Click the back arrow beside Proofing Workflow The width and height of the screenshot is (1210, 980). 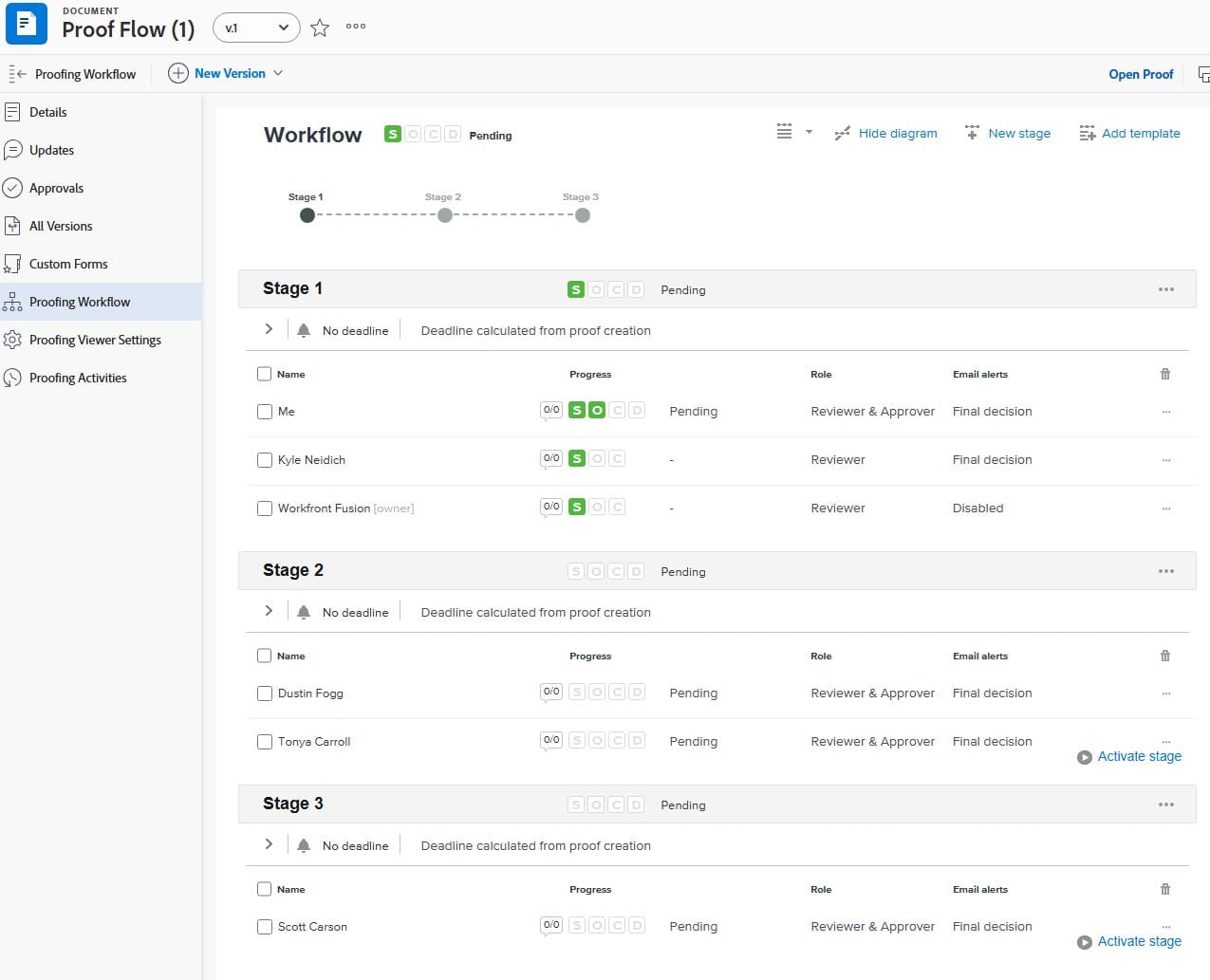[x=16, y=73]
